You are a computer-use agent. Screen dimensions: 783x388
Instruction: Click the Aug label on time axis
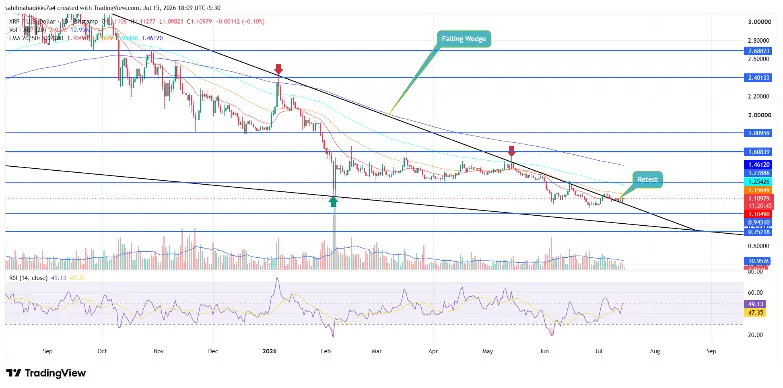(x=655, y=352)
